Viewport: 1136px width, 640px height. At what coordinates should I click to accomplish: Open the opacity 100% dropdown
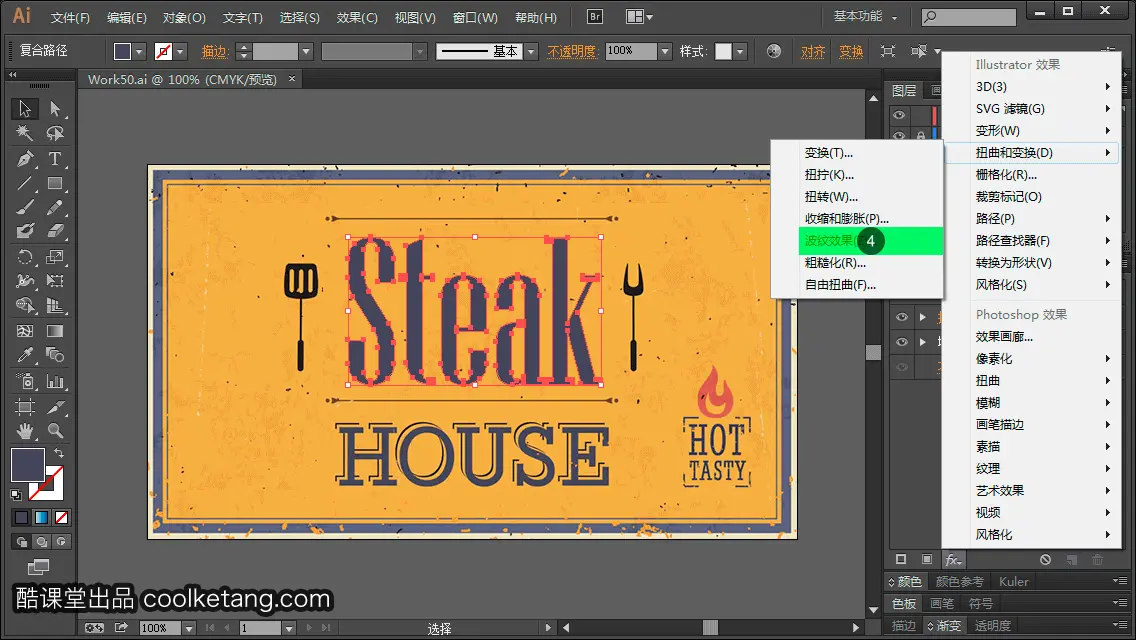point(665,51)
